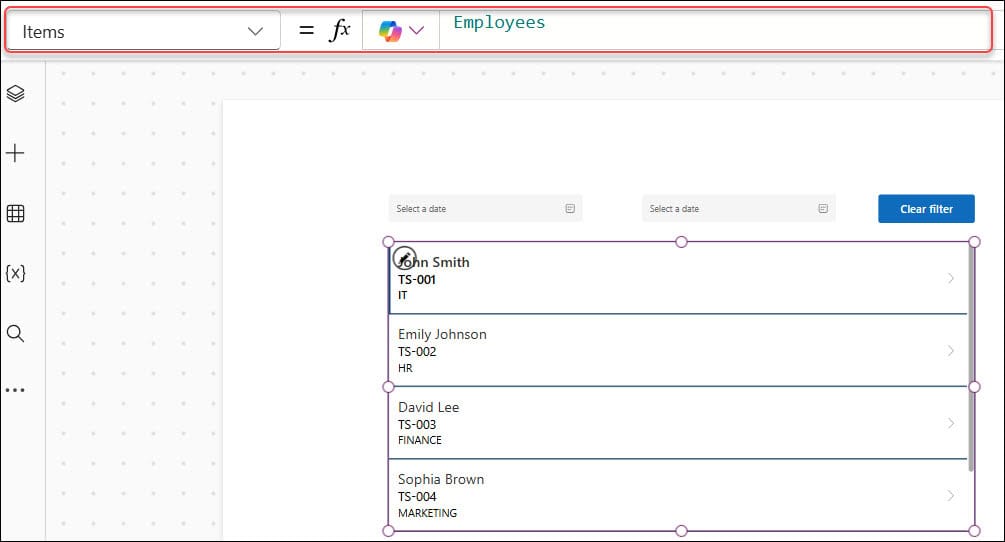This screenshot has height=542, width=1005.
Task: Click the gallery vertical scrollbar
Action: coord(971,359)
